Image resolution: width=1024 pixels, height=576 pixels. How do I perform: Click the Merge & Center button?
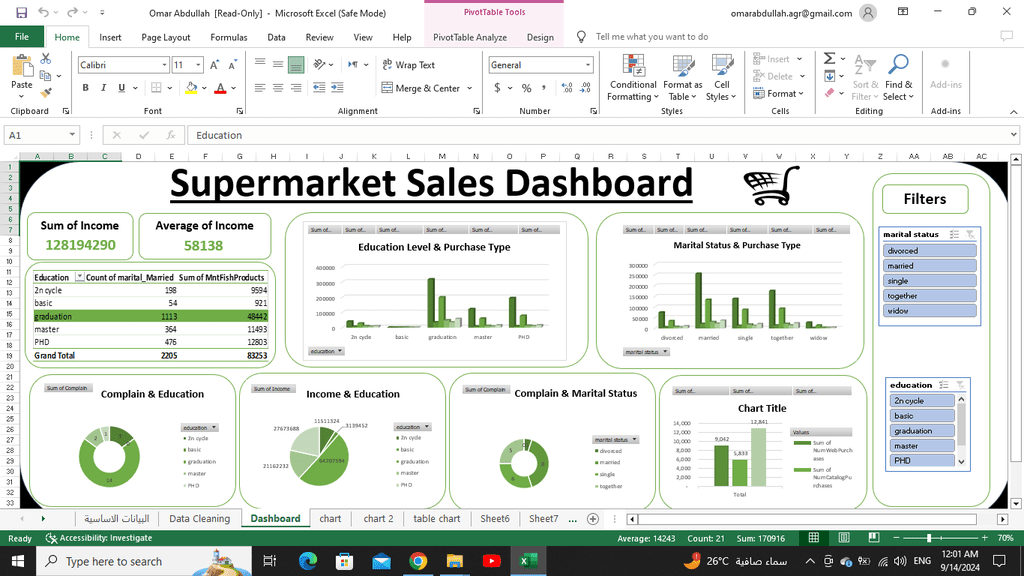421,88
